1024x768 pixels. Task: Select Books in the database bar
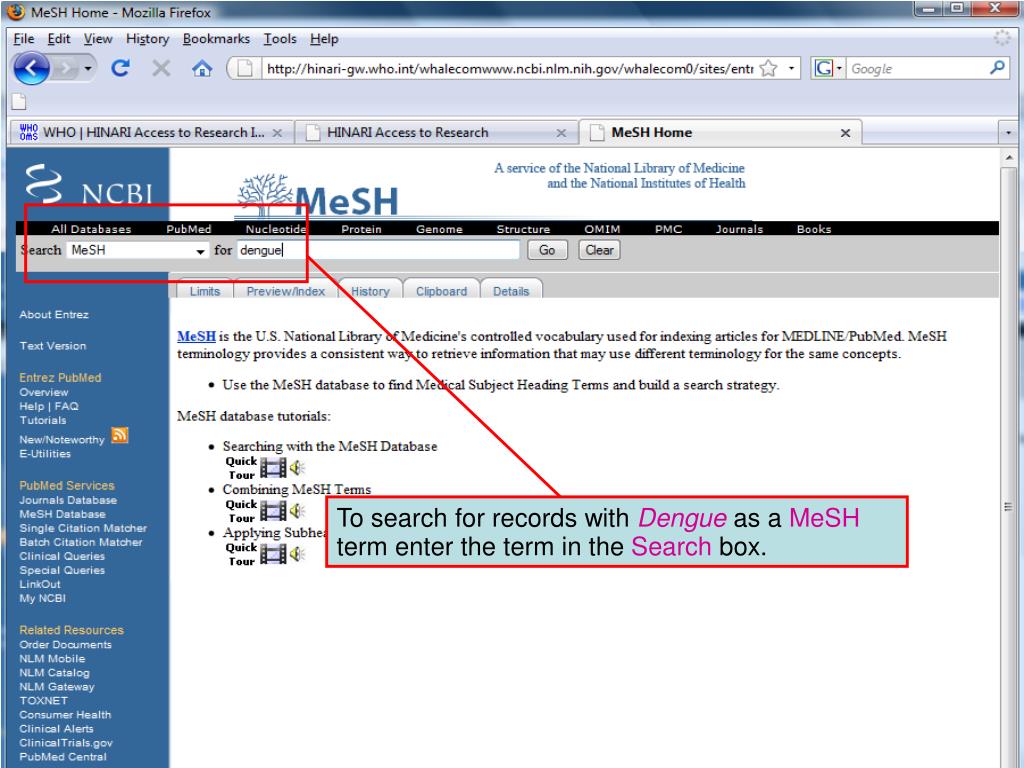pos(814,229)
